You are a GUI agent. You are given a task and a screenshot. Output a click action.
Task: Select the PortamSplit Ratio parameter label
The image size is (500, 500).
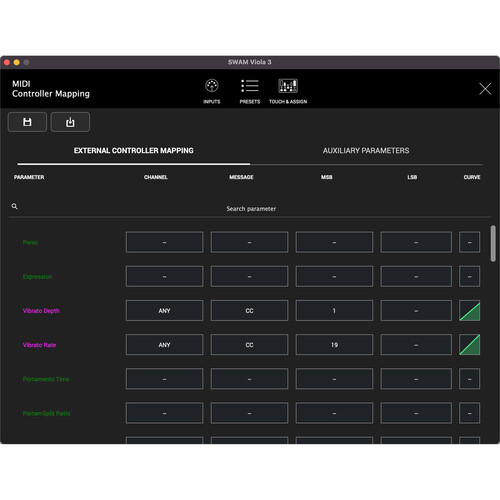[46, 413]
